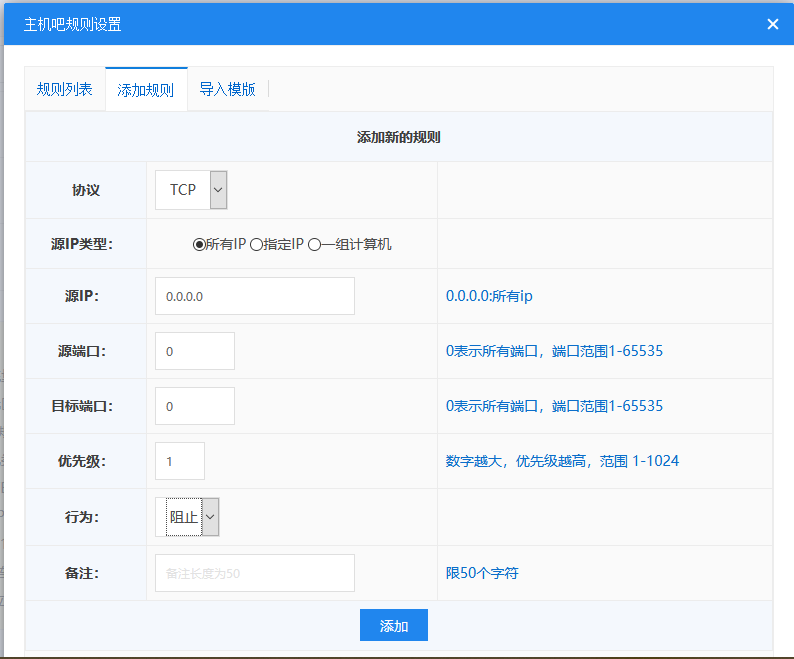Select the 一组计算机 radio option
This screenshot has height=659, width=794.
[314, 244]
